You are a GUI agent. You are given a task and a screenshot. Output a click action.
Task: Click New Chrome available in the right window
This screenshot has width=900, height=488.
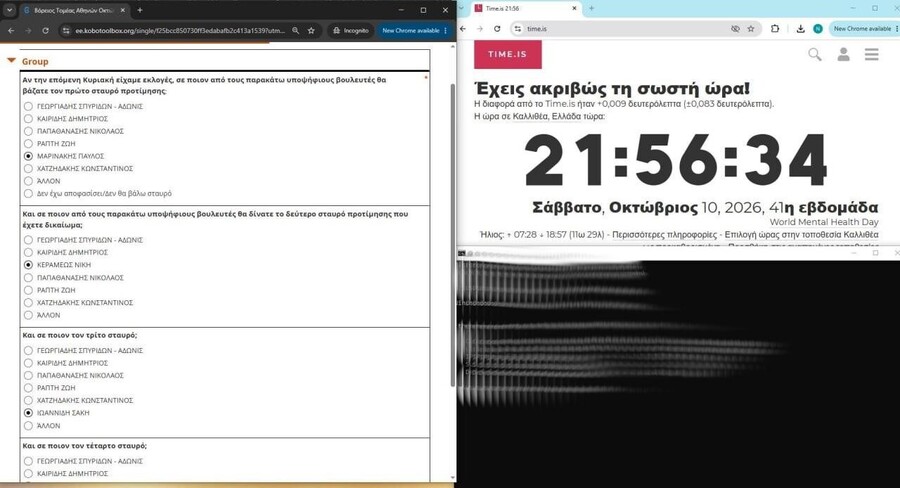tap(865, 29)
